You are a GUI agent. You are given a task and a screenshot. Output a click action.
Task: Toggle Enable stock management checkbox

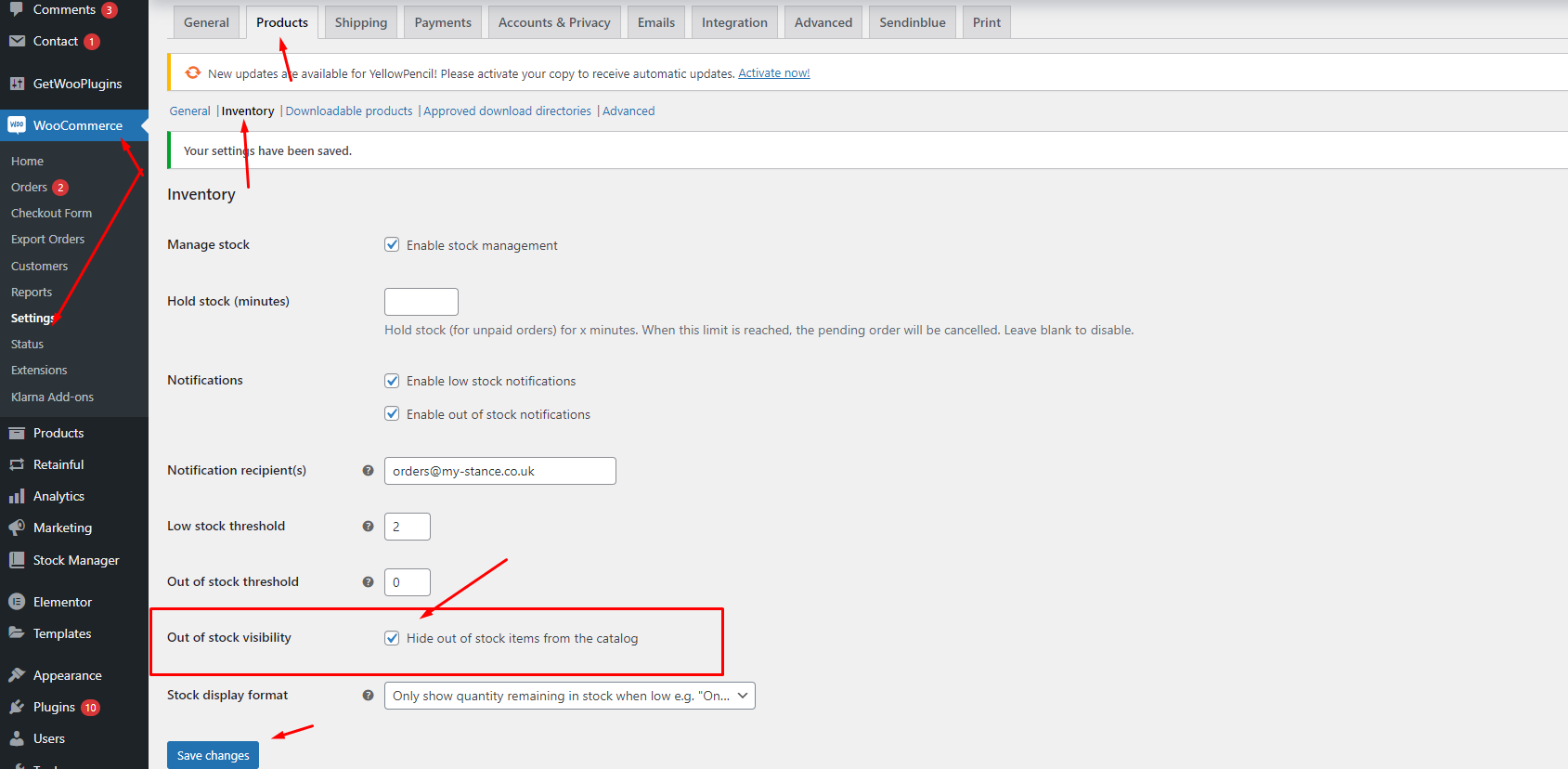click(392, 245)
